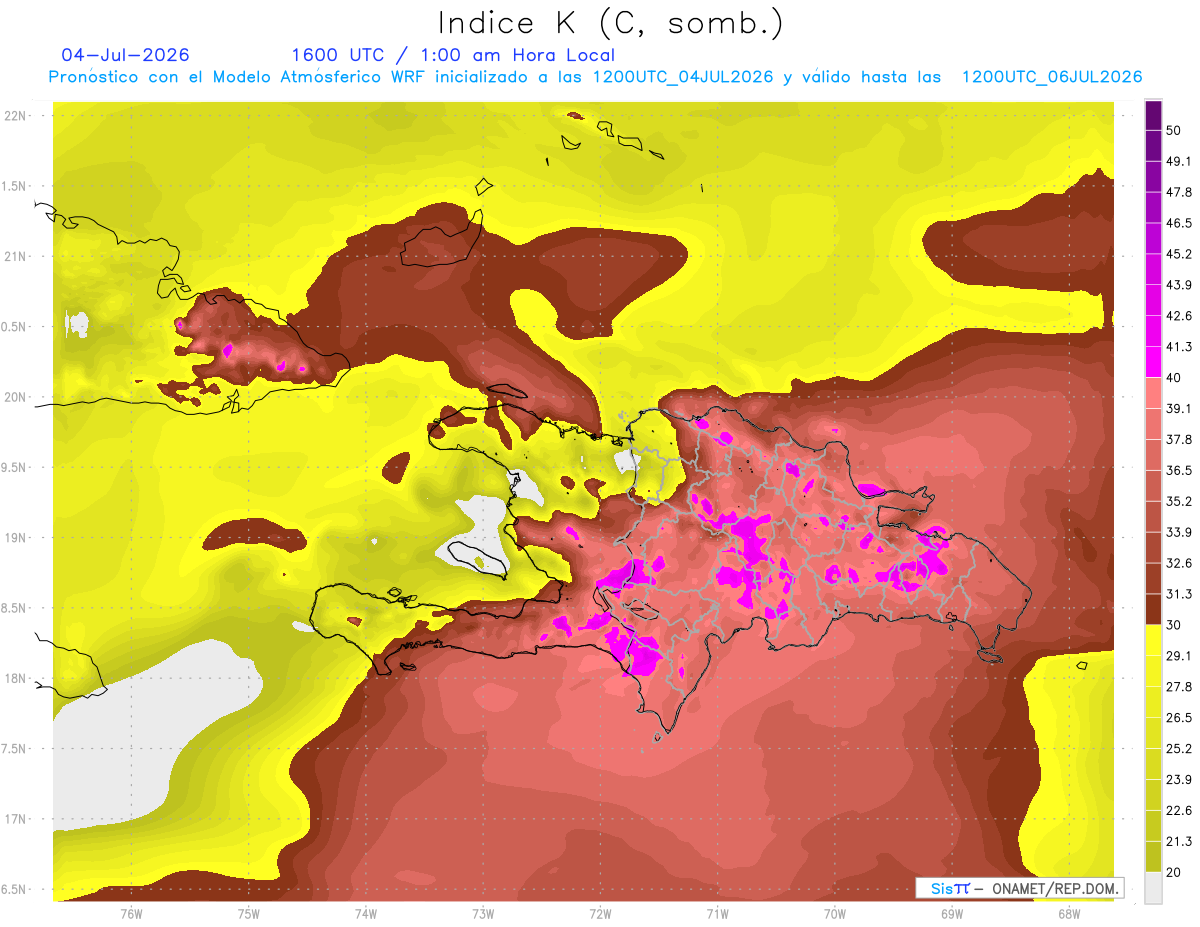
Task: Click the colorbar value "50"
Action: click(1174, 131)
